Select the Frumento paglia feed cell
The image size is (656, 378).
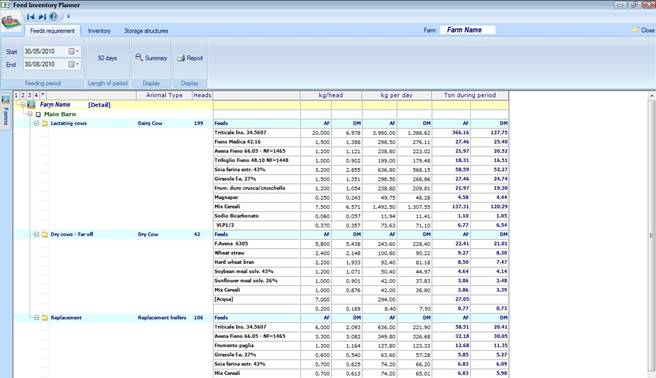256,345
